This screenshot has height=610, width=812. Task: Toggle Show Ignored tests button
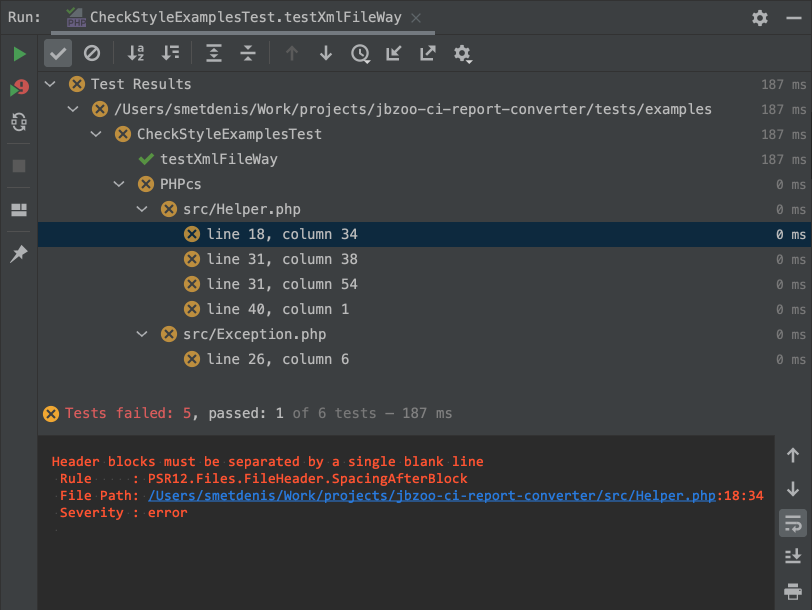tap(92, 53)
